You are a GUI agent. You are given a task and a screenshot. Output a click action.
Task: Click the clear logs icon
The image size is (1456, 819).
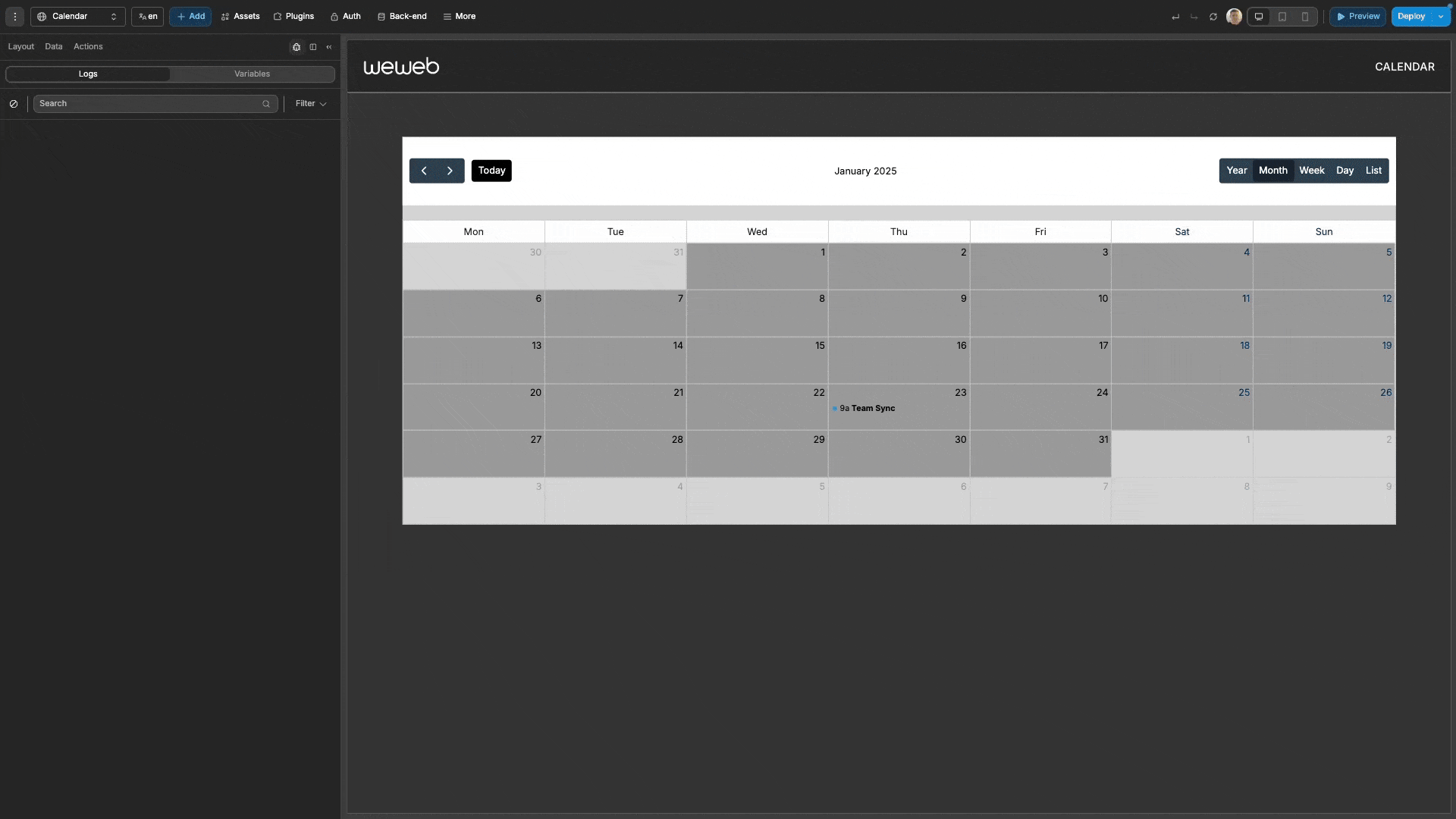click(14, 104)
